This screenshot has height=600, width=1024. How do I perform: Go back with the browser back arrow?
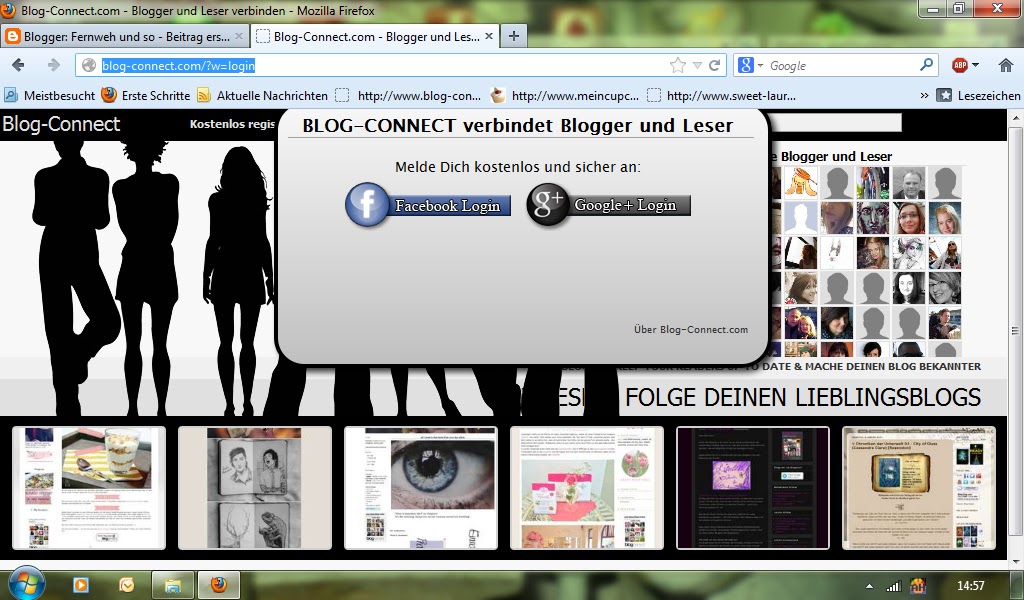pos(18,65)
